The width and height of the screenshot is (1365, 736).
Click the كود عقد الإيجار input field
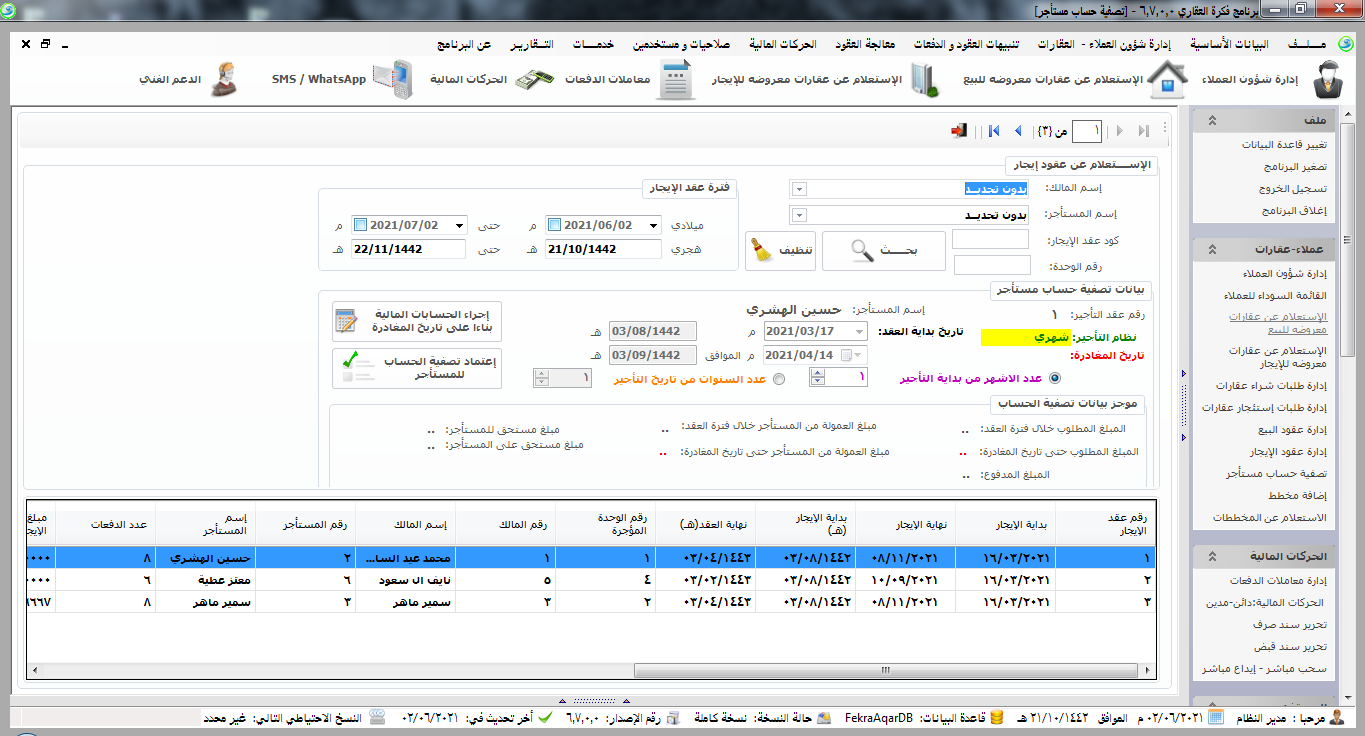pyautogui.click(x=990, y=240)
